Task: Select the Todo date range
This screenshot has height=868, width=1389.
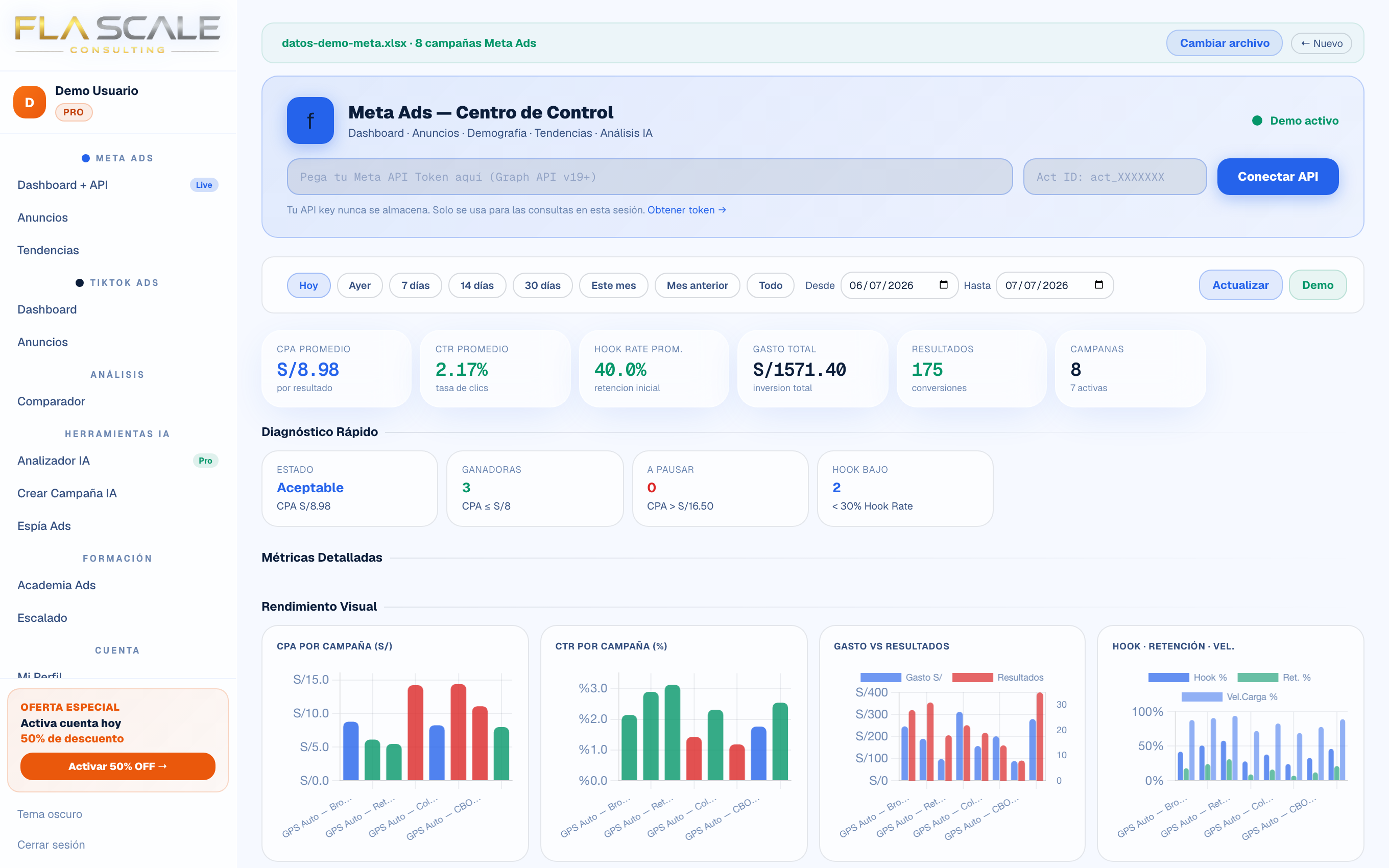Action: point(770,285)
